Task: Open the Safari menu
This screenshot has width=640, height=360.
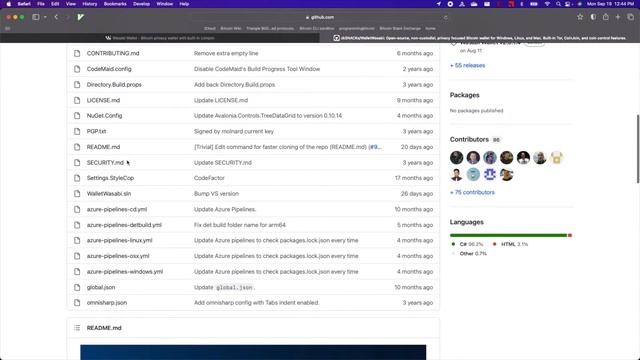Action: click(24, 4)
